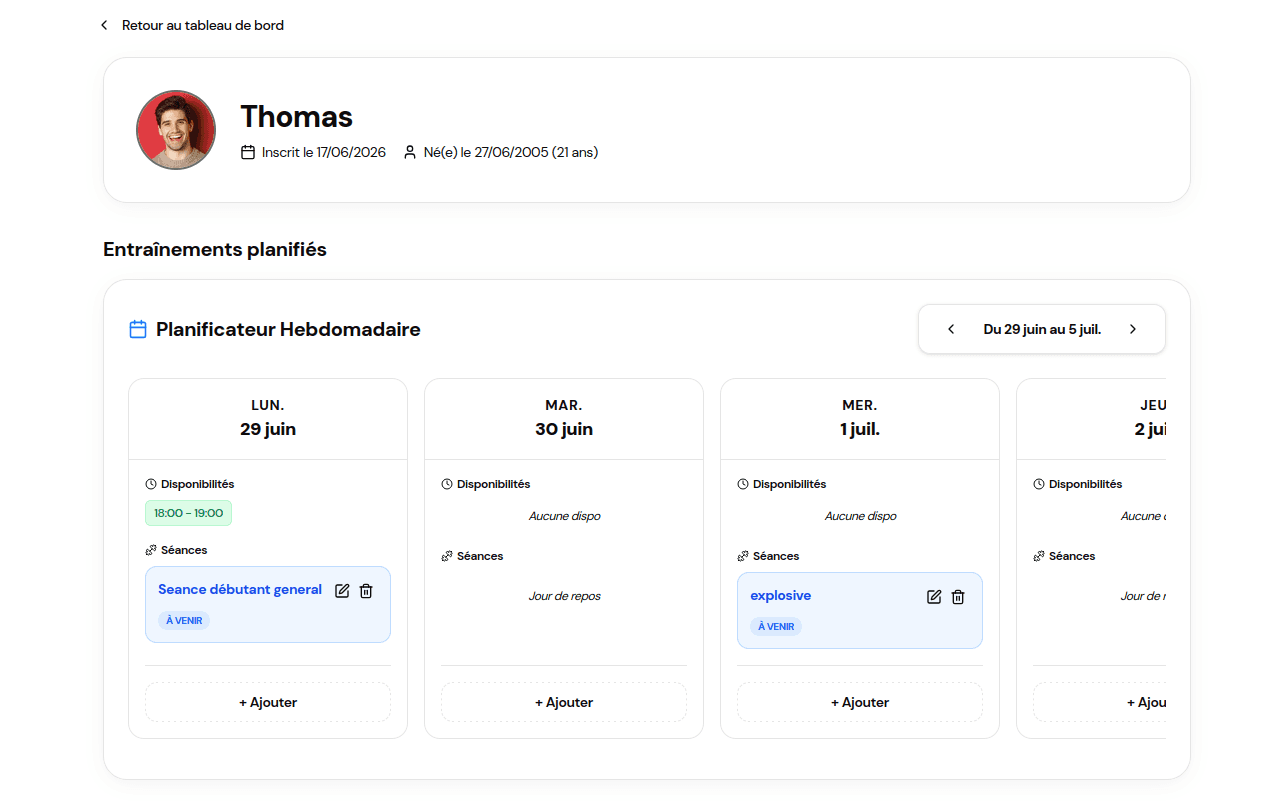Viewport: 1287px width, 809px height.
Task: Click the back arrow near Retour
Action: [x=104, y=25]
